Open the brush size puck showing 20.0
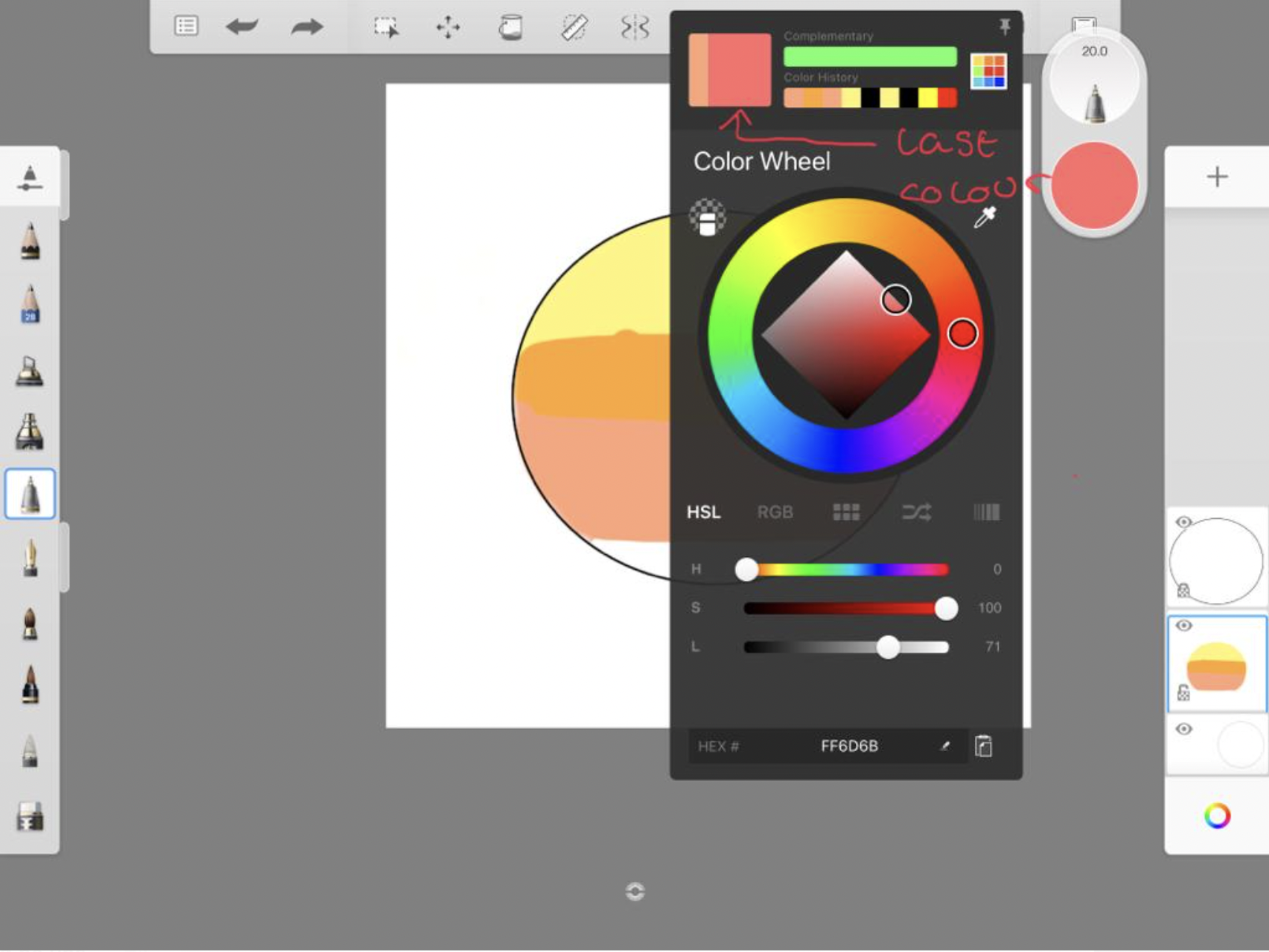The image size is (1269, 952). point(1094,80)
